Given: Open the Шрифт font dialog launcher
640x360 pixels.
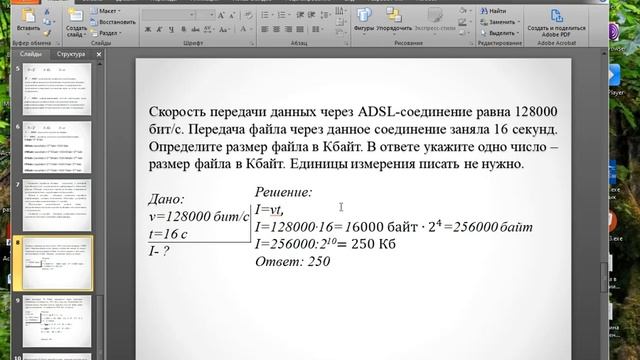Looking at the screenshot, I should [x=251, y=43].
